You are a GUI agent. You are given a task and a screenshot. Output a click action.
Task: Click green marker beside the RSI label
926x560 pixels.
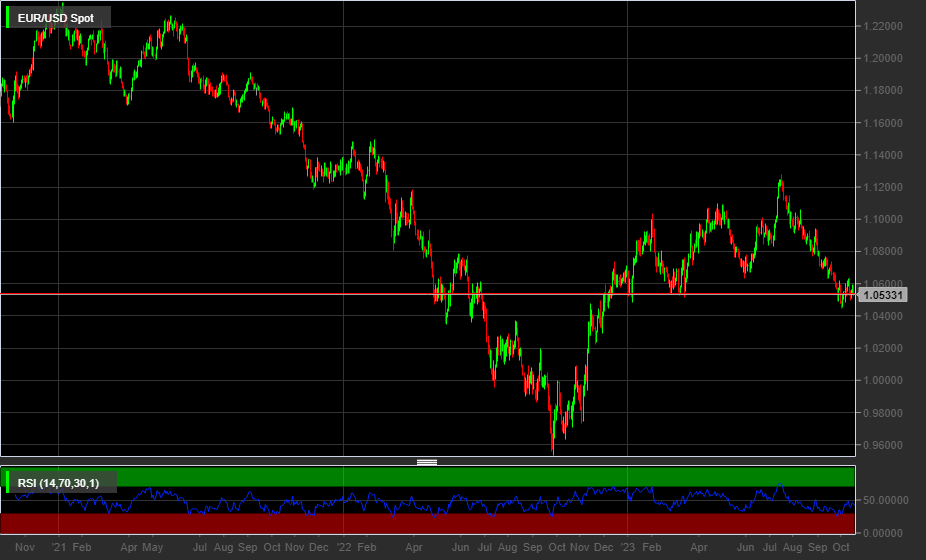point(9,484)
